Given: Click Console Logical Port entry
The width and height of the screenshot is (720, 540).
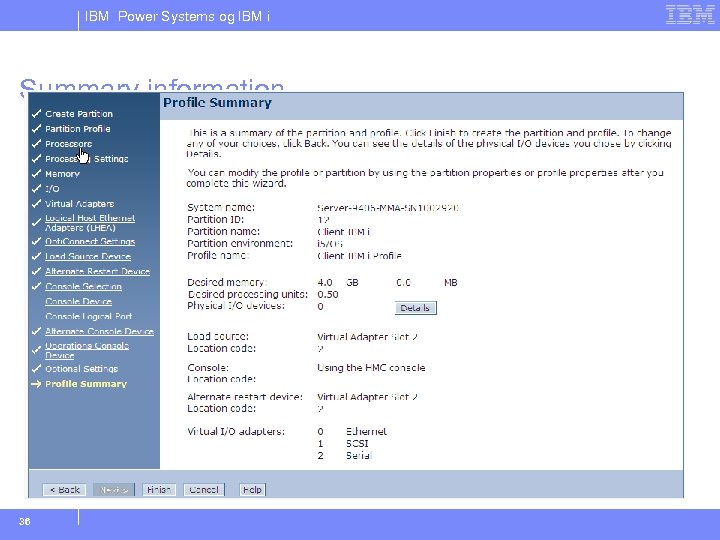Looking at the screenshot, I should point(89,316).
